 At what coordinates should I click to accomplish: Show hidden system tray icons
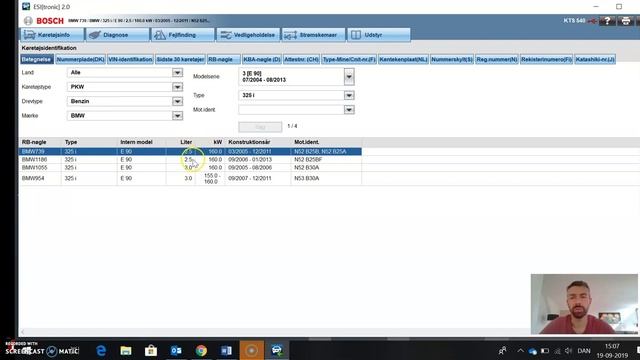coord(520,351)
